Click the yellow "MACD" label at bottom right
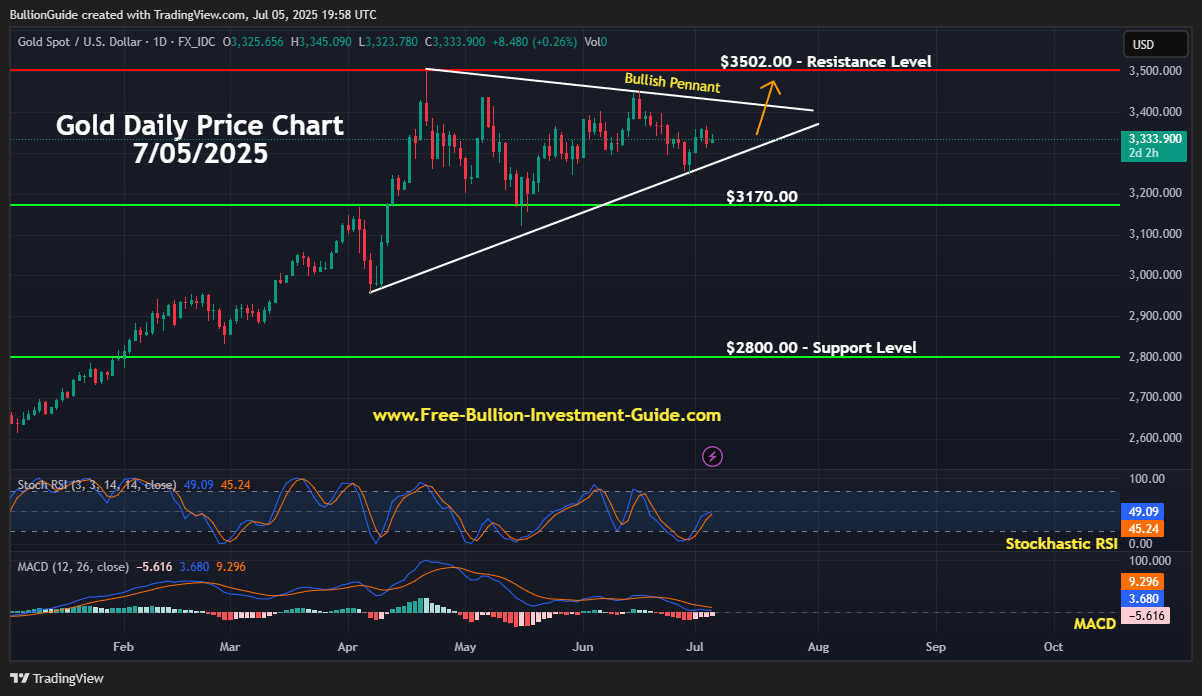 coord(1095,624)
